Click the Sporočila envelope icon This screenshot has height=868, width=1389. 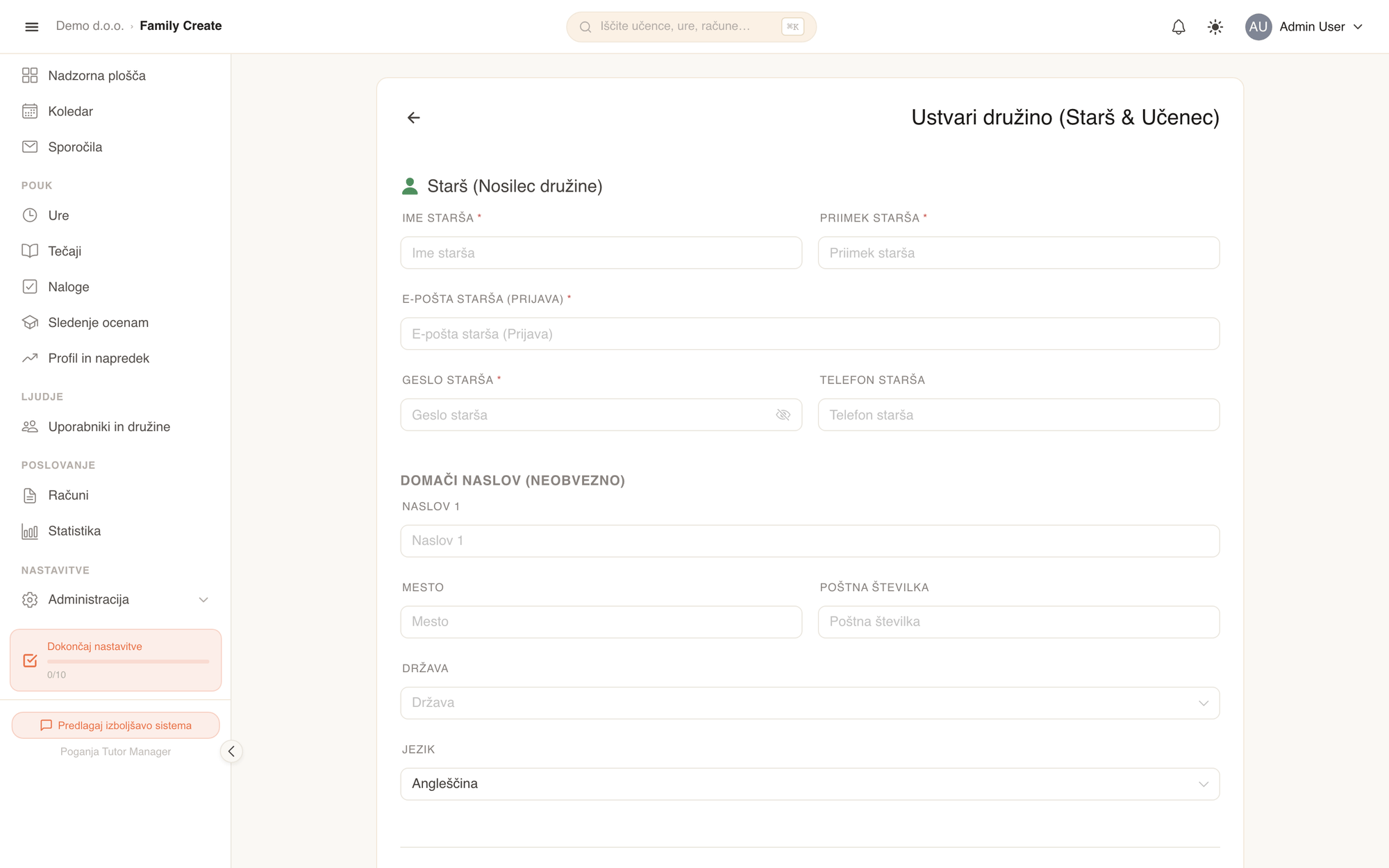(x=30, y=147)
